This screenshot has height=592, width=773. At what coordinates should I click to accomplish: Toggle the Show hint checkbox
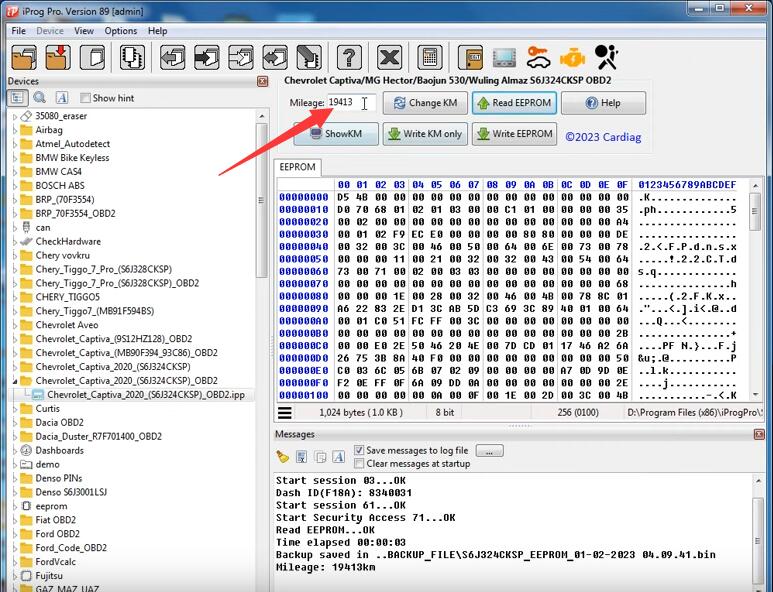click(x=85, y=98)
